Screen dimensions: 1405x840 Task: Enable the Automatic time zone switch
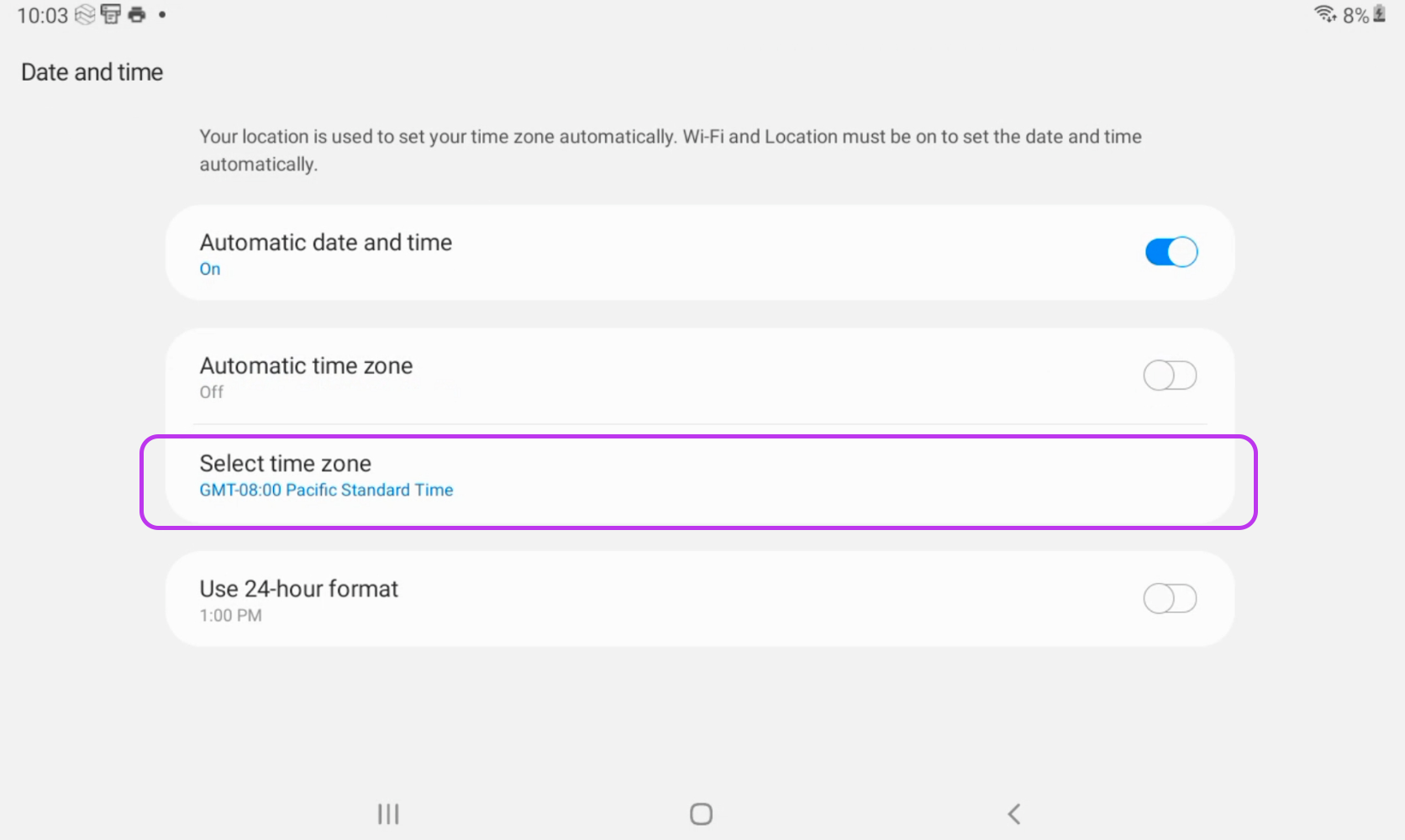tap(1170, 375)
